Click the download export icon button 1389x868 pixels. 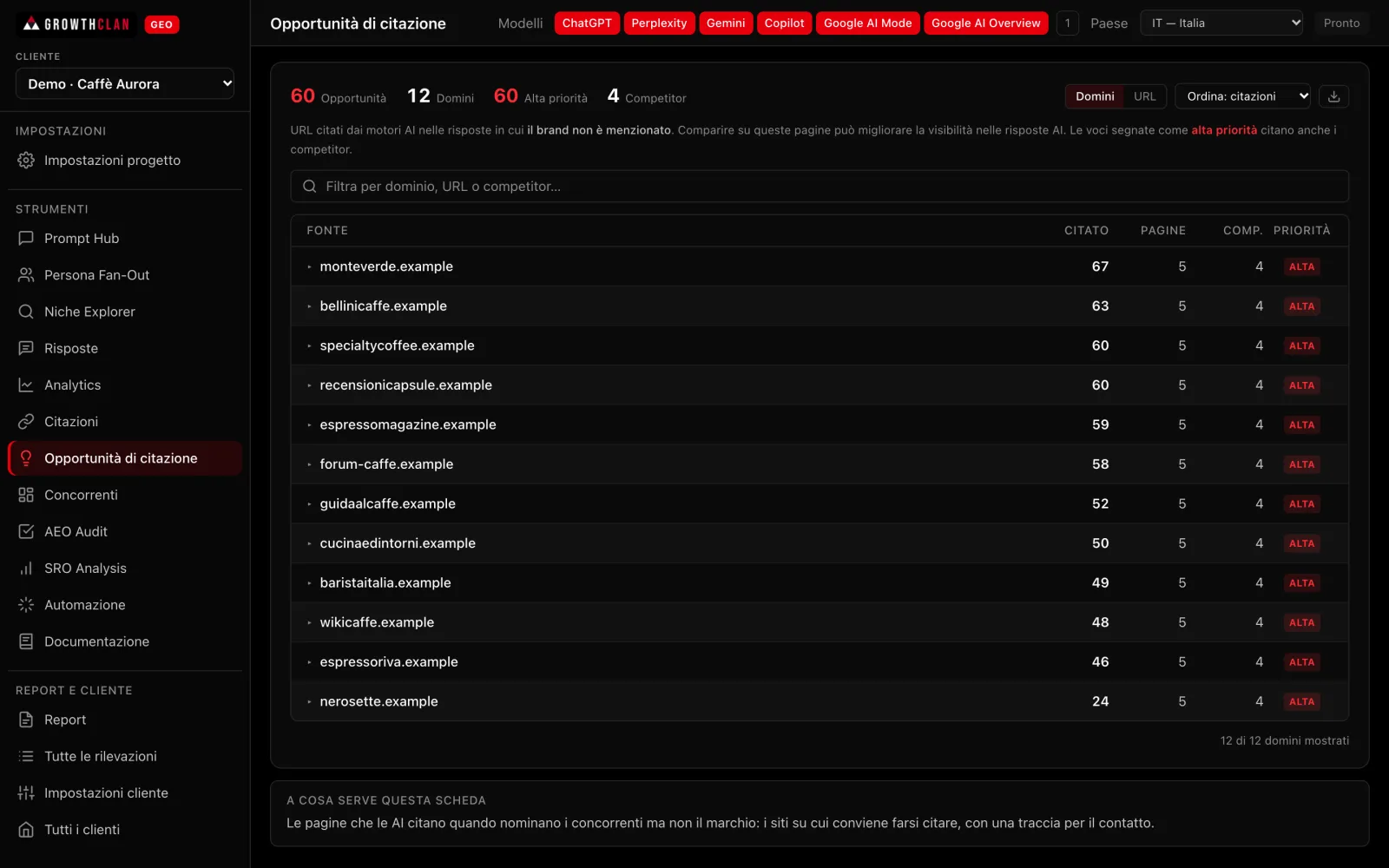click(1333, 96)
